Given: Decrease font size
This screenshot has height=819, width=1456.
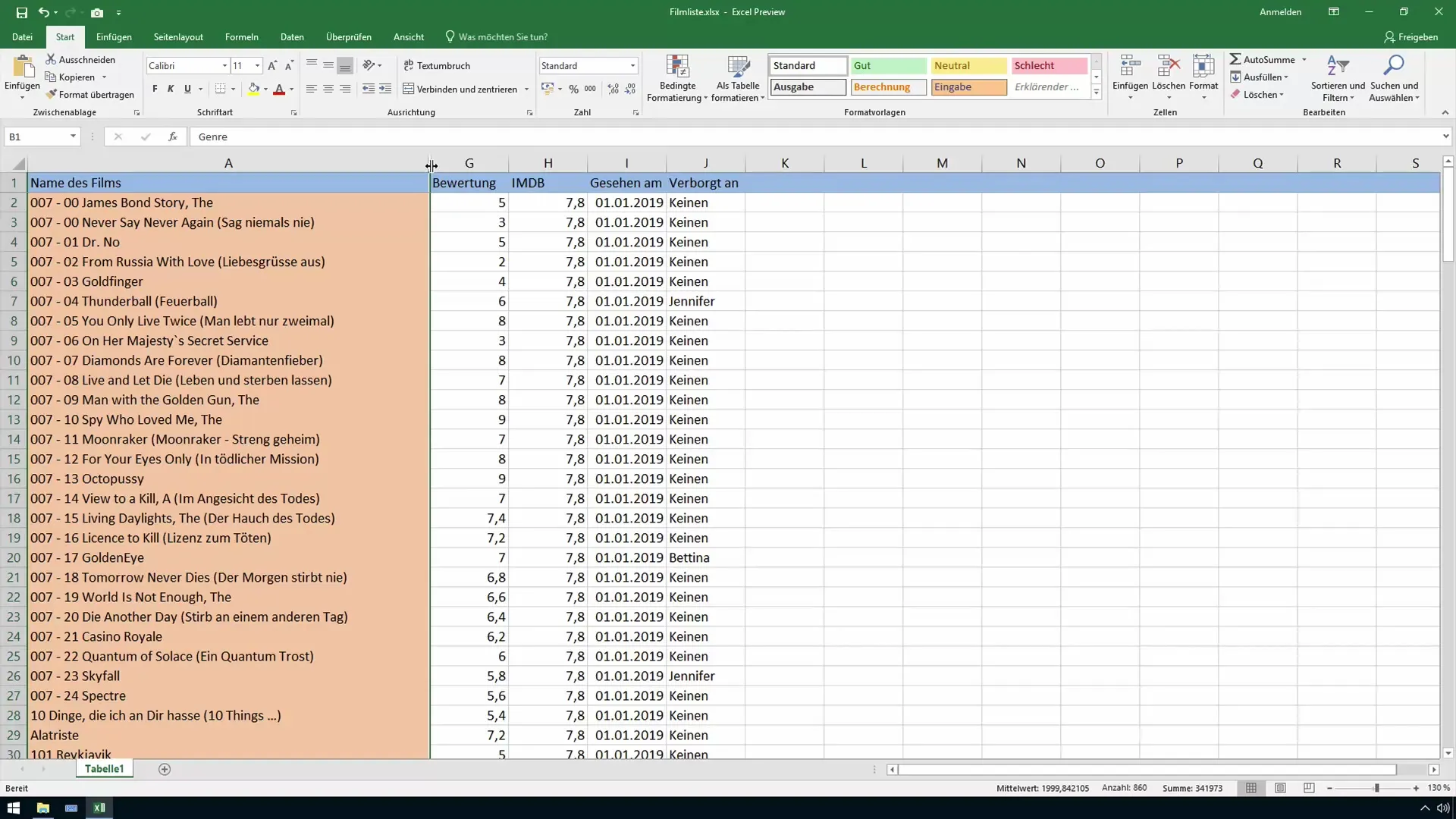Looking at the screenshot, I should coord(289,65).
